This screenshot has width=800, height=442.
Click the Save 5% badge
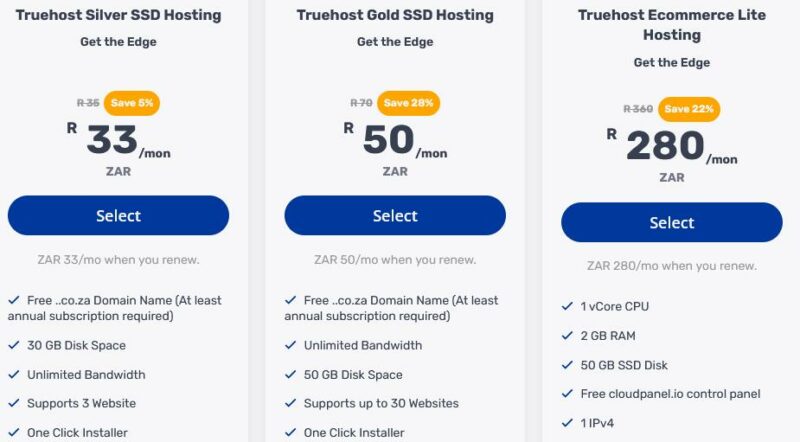(x=132, y=103)
